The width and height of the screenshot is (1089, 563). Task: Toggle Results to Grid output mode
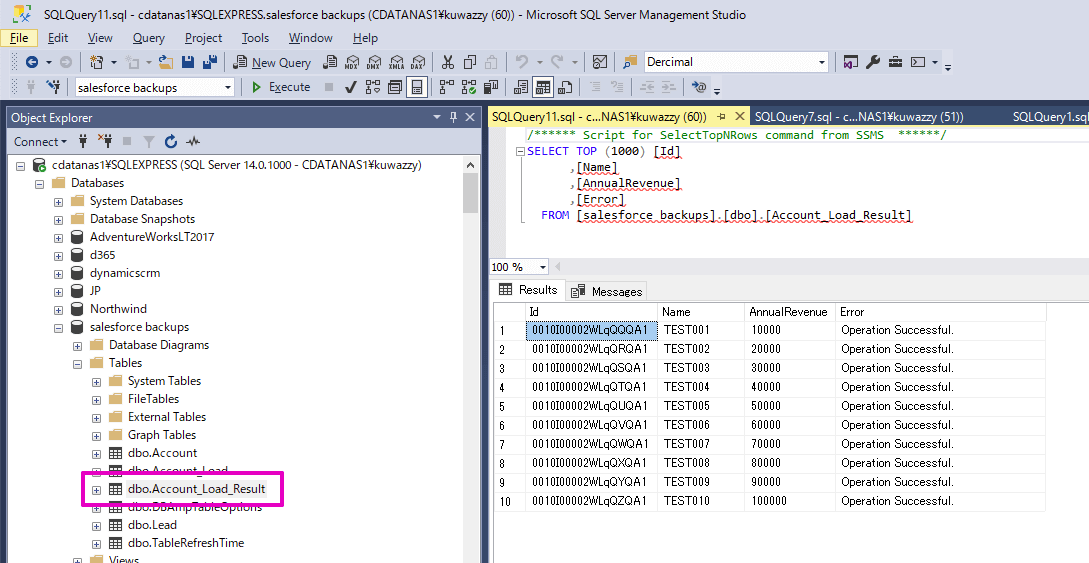(542, 87)
